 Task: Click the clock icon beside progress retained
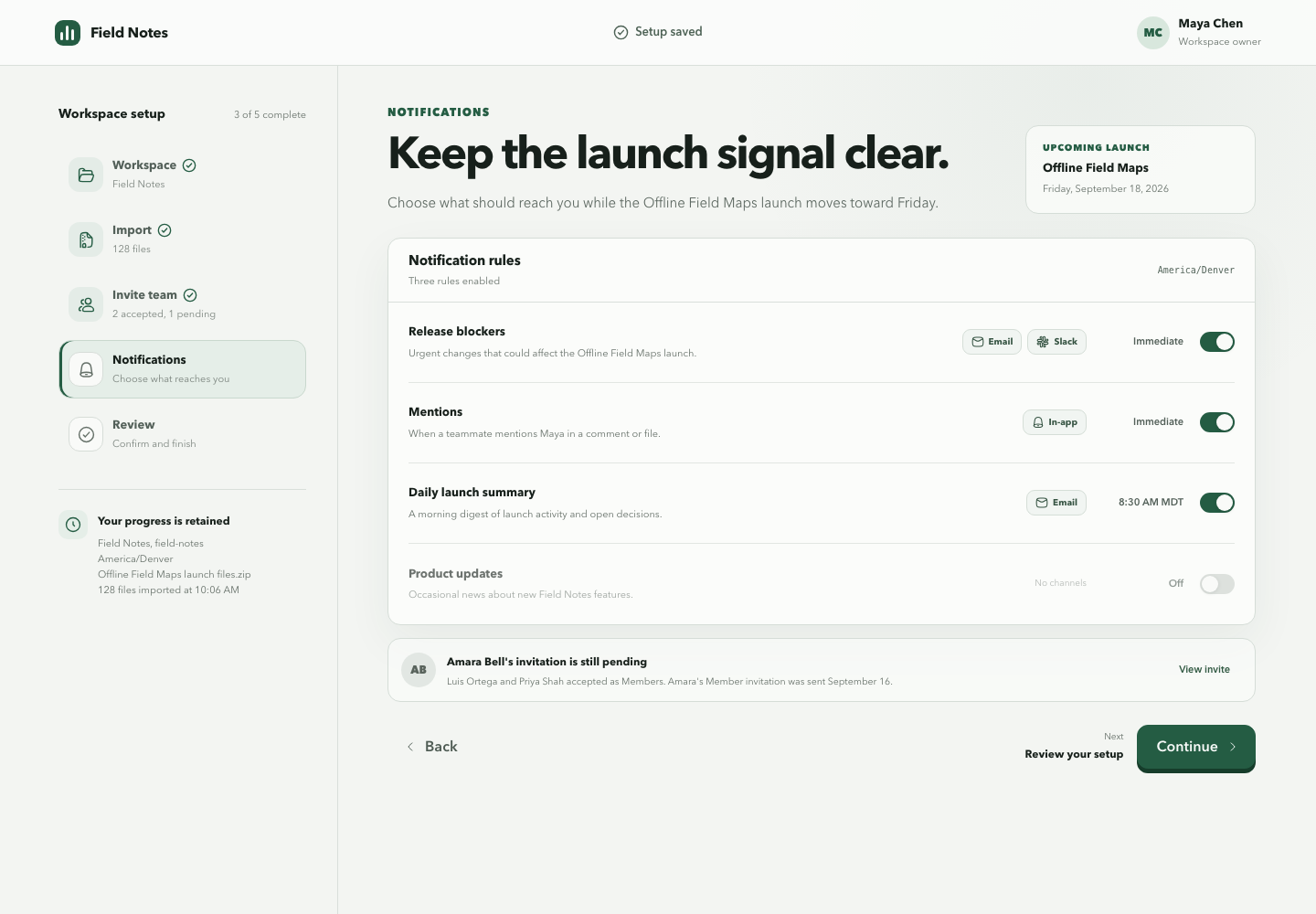click(73, 525)
